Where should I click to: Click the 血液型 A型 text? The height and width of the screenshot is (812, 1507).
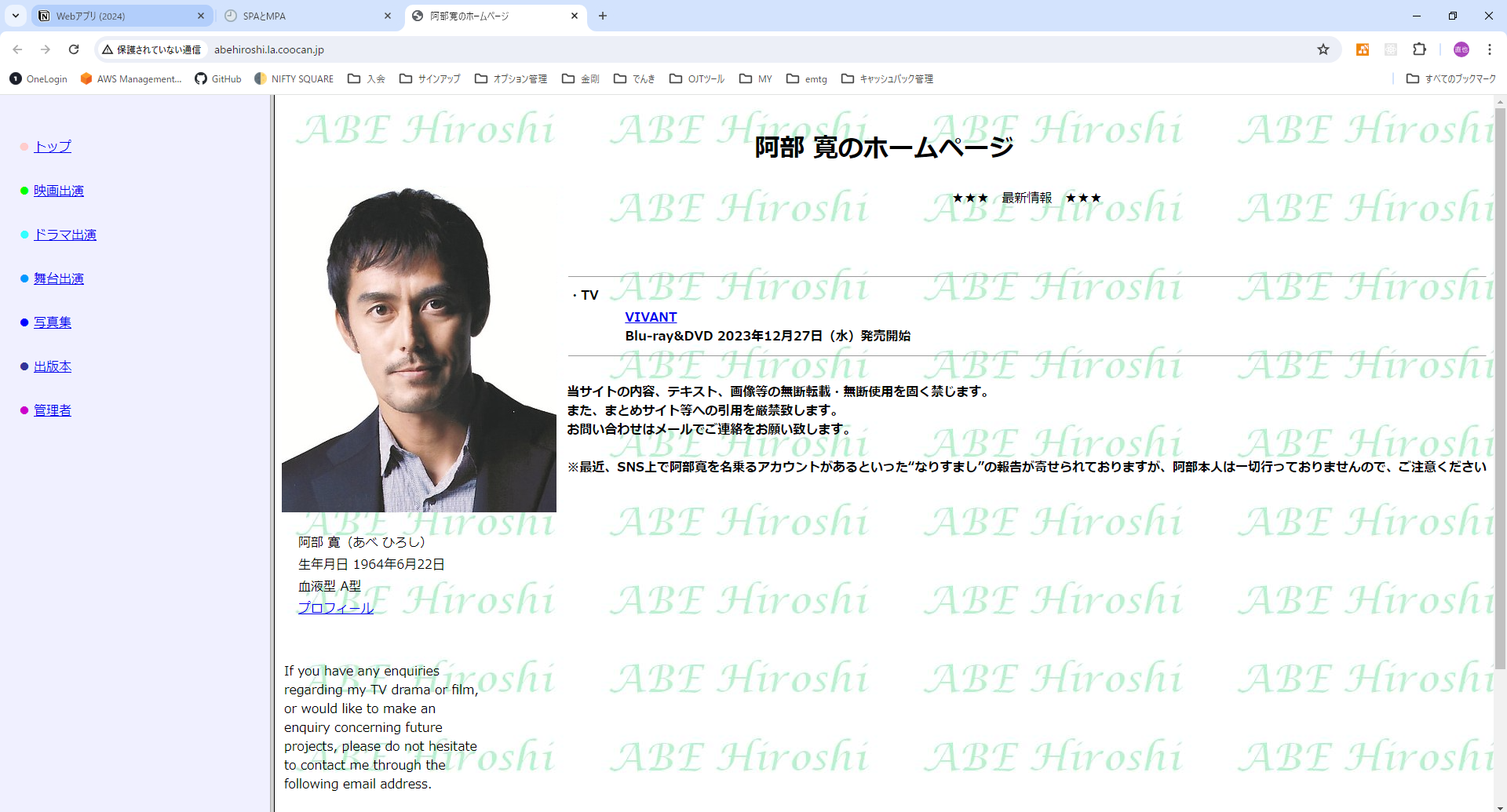click(330, 586)
